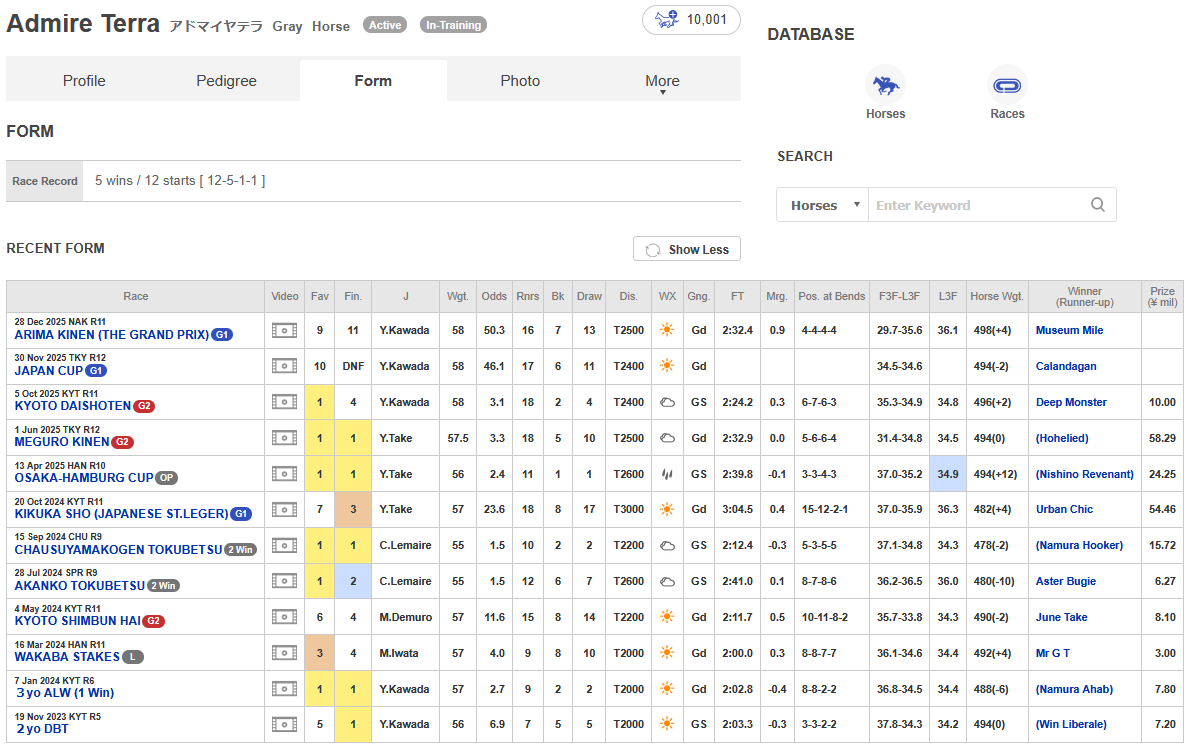Click cloudy weather icon in Kyoto Daishoten row

click(x=667, y=402)
